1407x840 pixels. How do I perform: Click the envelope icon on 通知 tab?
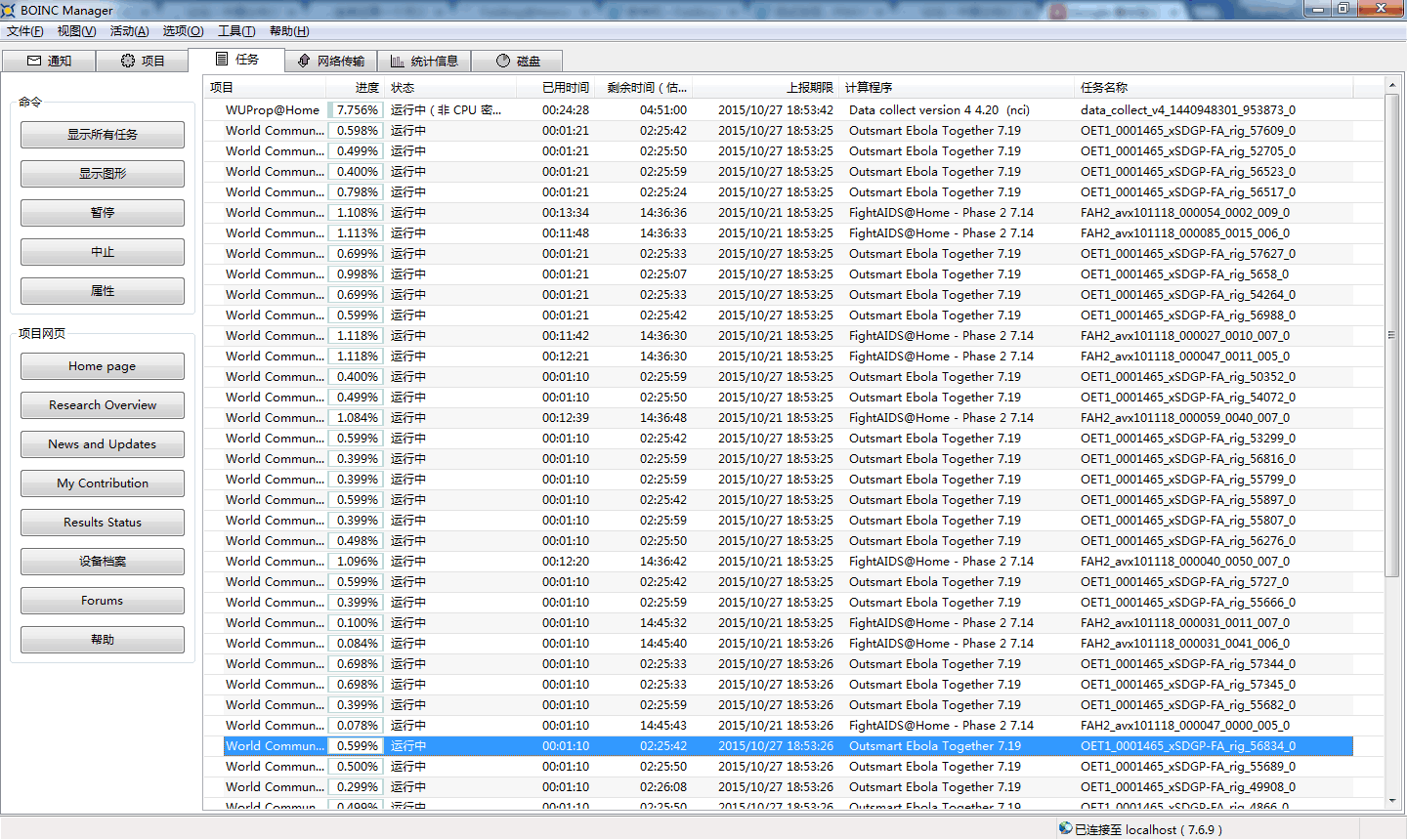(34, 61)
